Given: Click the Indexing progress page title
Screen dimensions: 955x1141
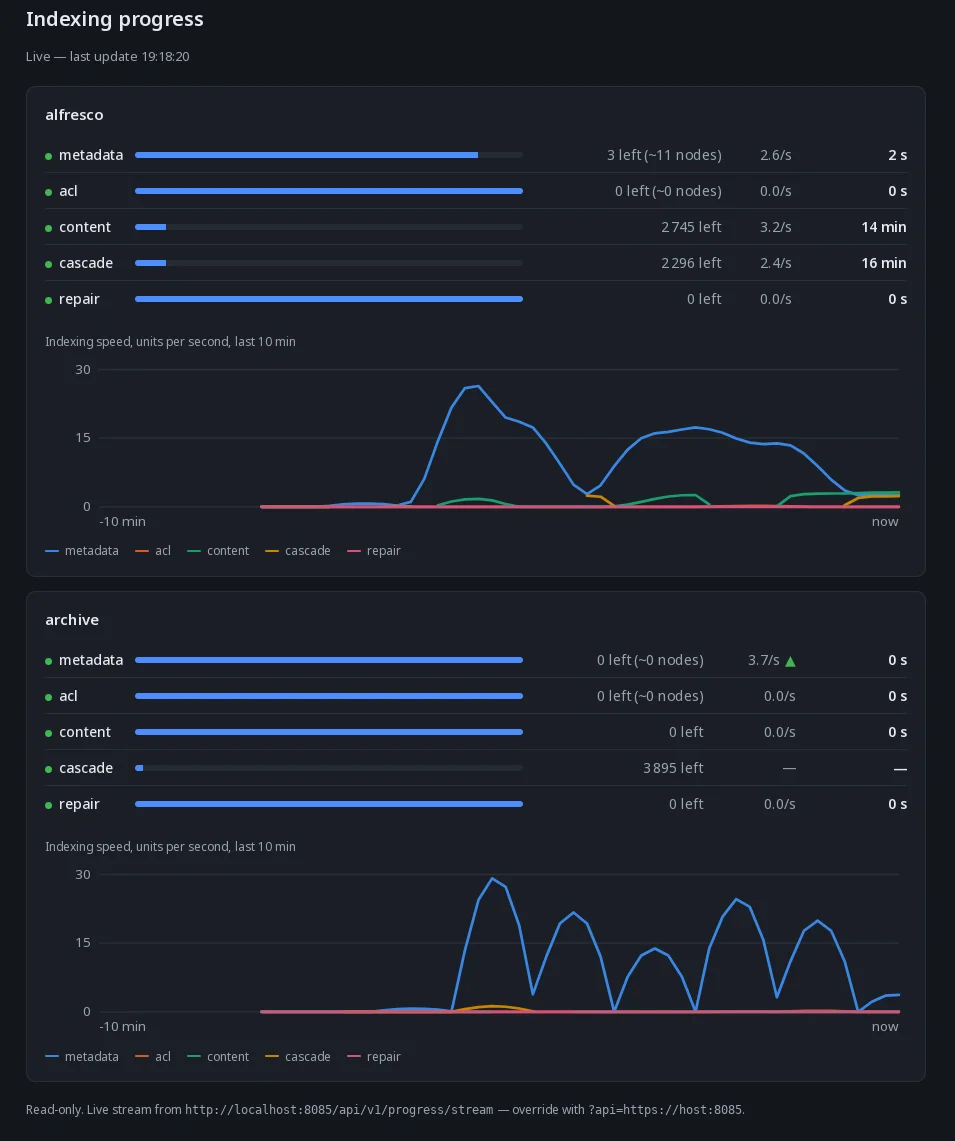Looking at the screenshot, I should click(x=115, y=19).
